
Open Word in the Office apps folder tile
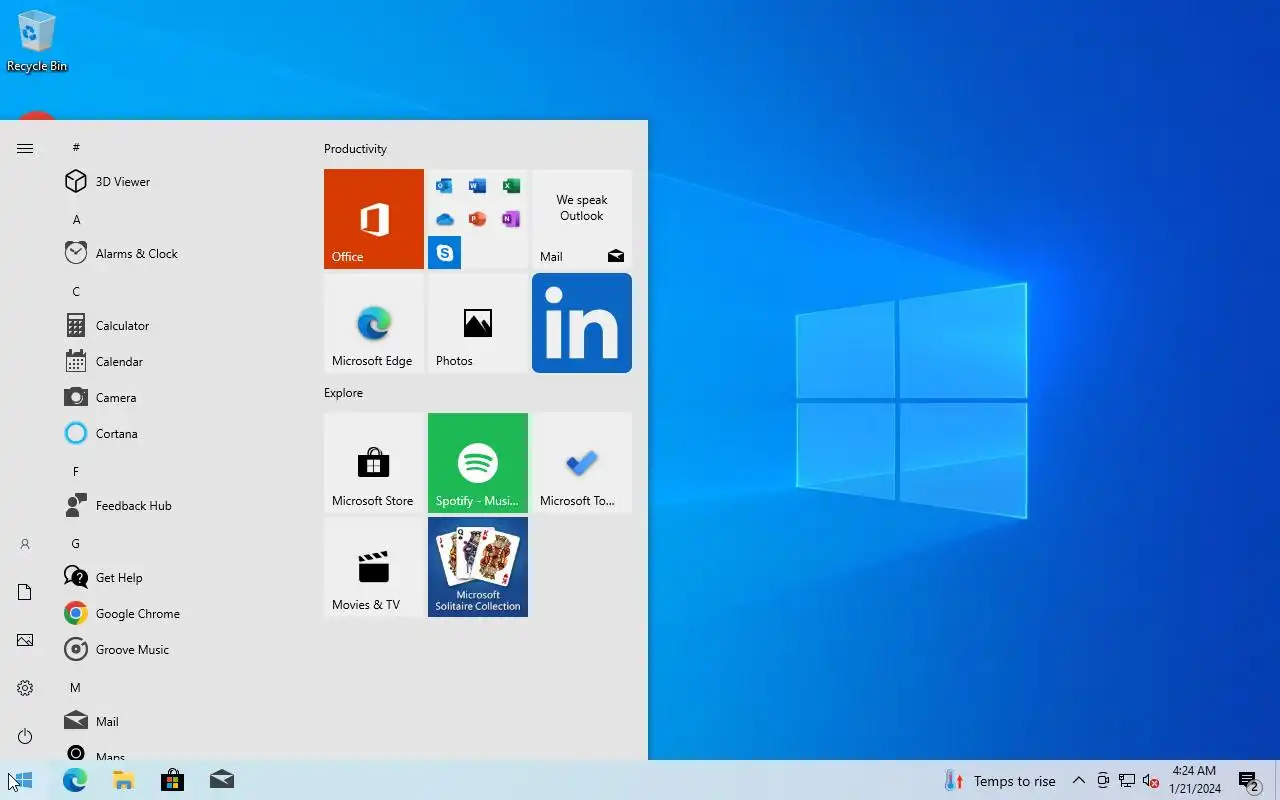(x=478, y=186)
